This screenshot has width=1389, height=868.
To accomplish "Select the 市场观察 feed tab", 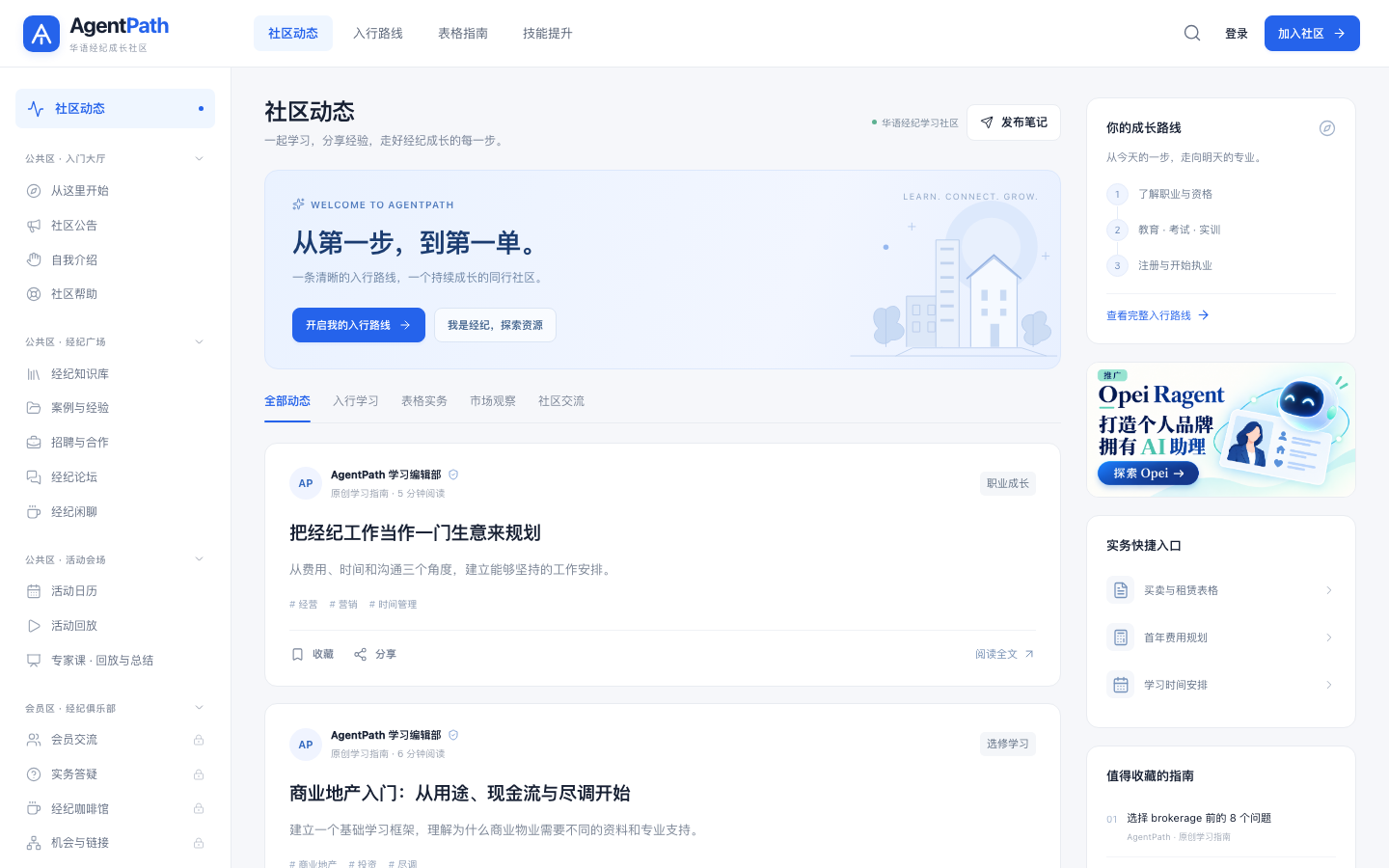I will 493,401.
